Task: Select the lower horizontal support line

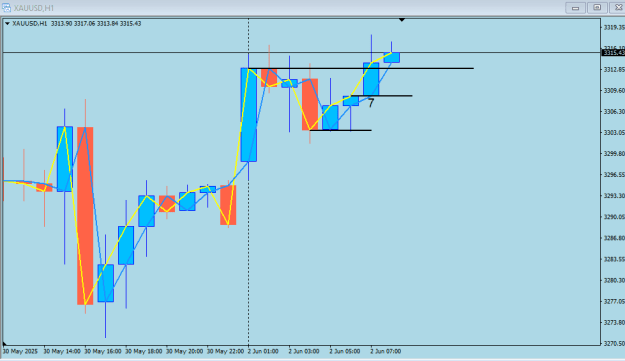Action: pos(341,130)
